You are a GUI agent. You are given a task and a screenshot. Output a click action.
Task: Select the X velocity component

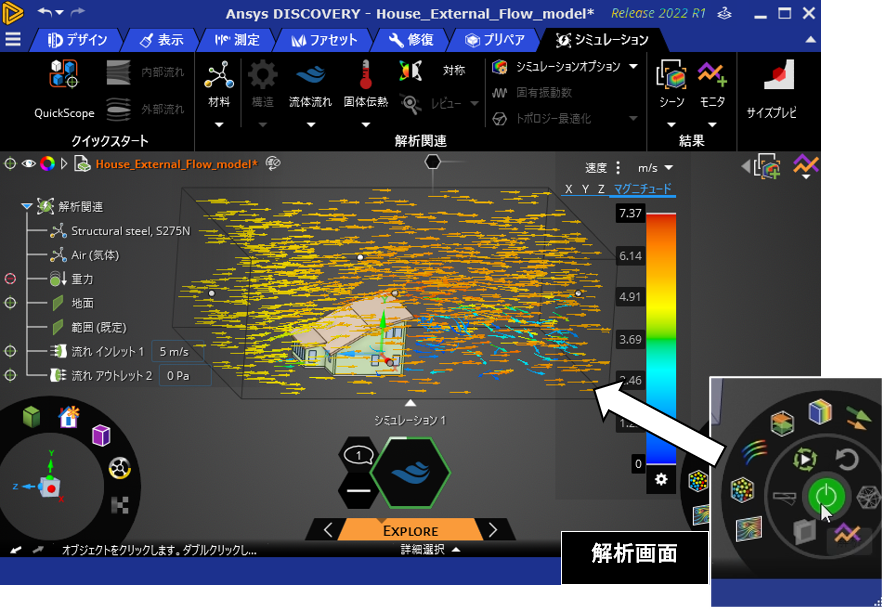point(568,189)
